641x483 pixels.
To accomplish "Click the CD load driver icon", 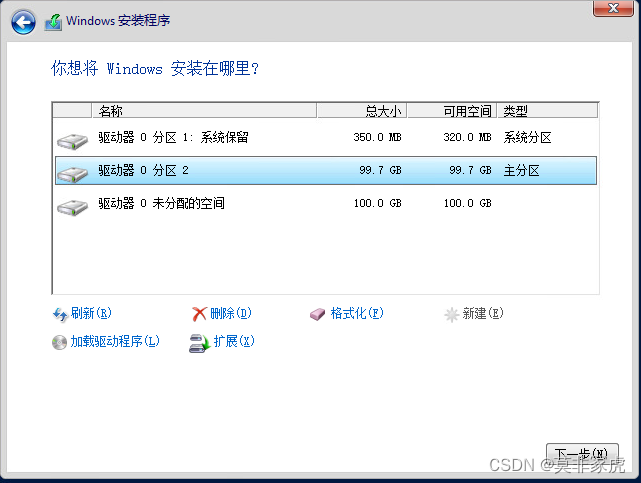I will point(59,342).
